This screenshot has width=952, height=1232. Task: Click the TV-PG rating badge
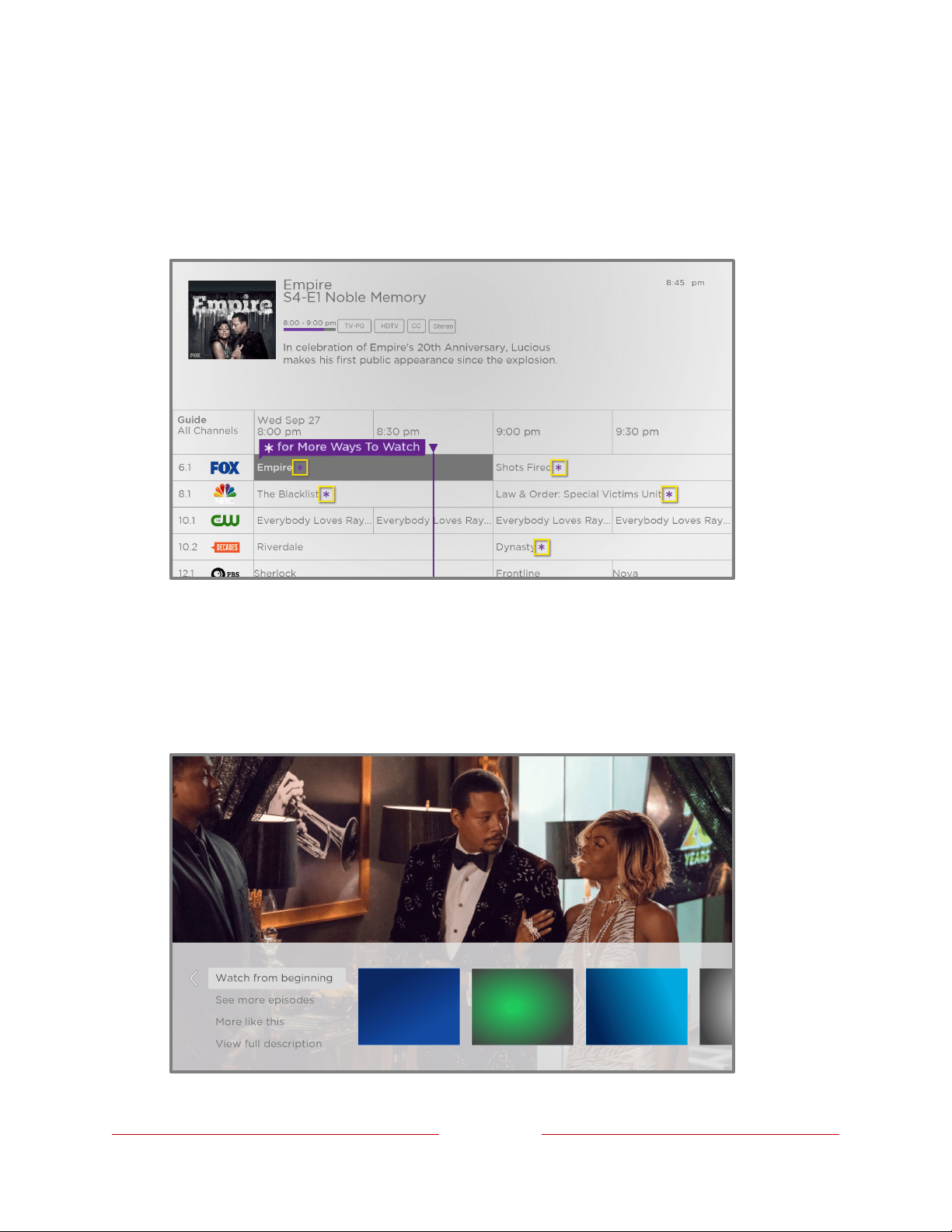354,326
